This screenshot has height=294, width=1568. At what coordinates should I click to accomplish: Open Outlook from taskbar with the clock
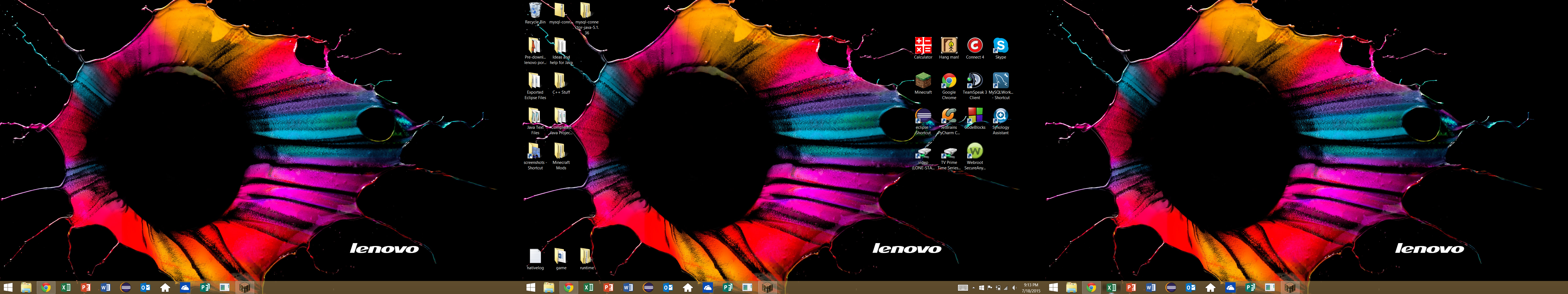[x=668, y=287]
